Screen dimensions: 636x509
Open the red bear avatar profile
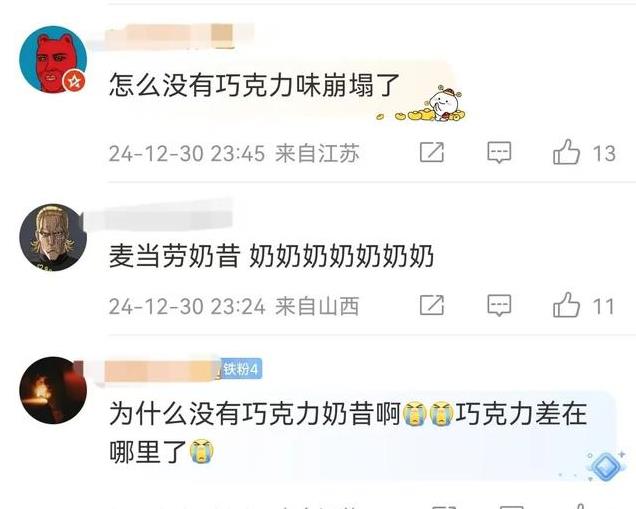pyautogui.click(x=53, y=60)
